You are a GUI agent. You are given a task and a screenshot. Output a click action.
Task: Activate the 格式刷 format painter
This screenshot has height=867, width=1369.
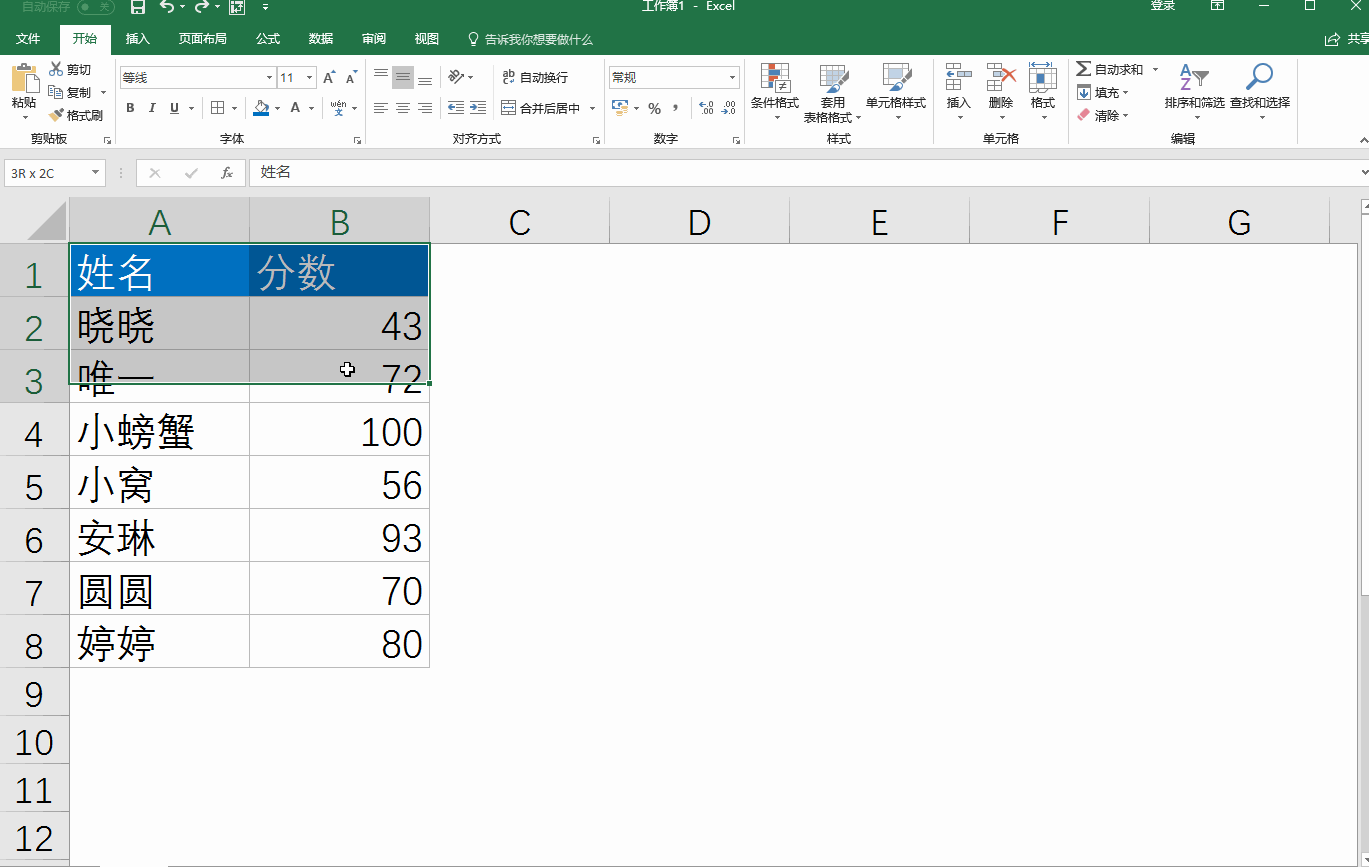75,115
